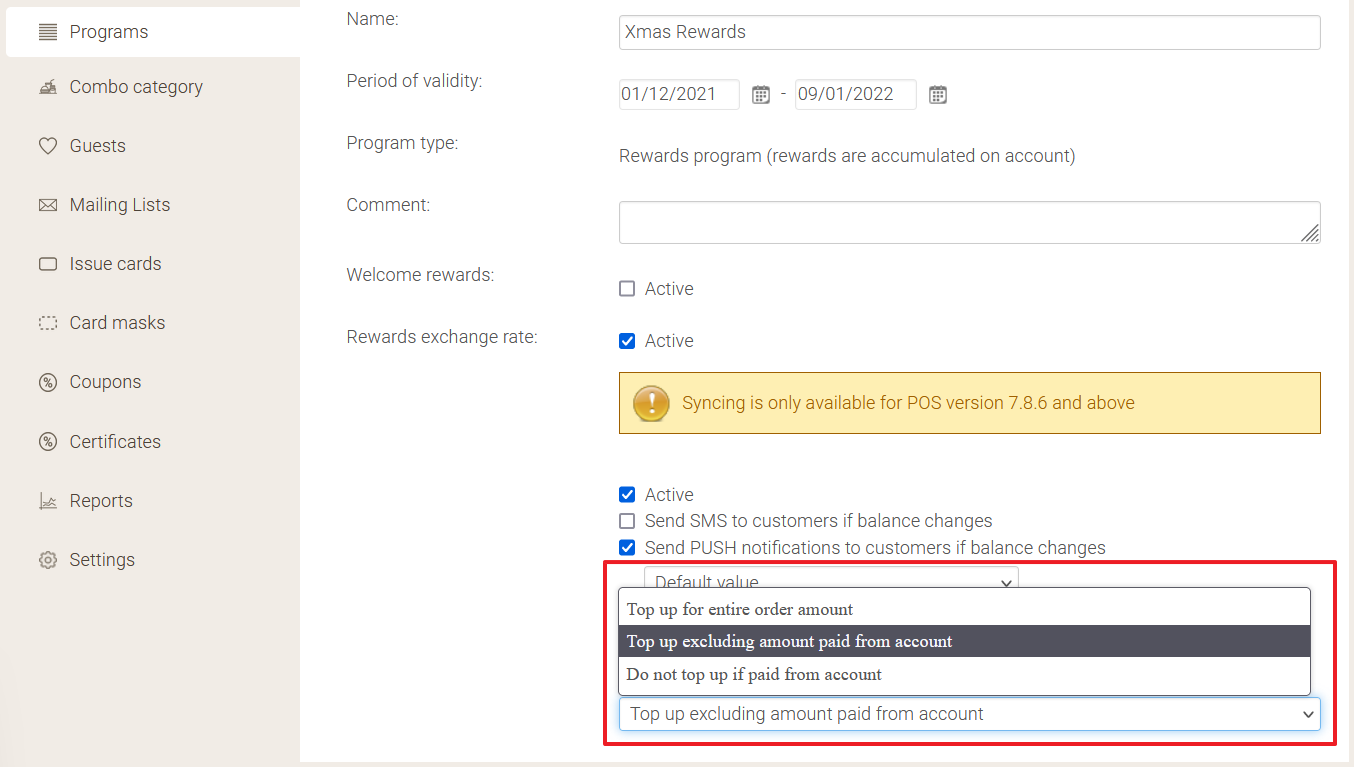Viewport: 1354px width, 767px height.
Task: Click the Combo category icon
Action: pos(47,88)
